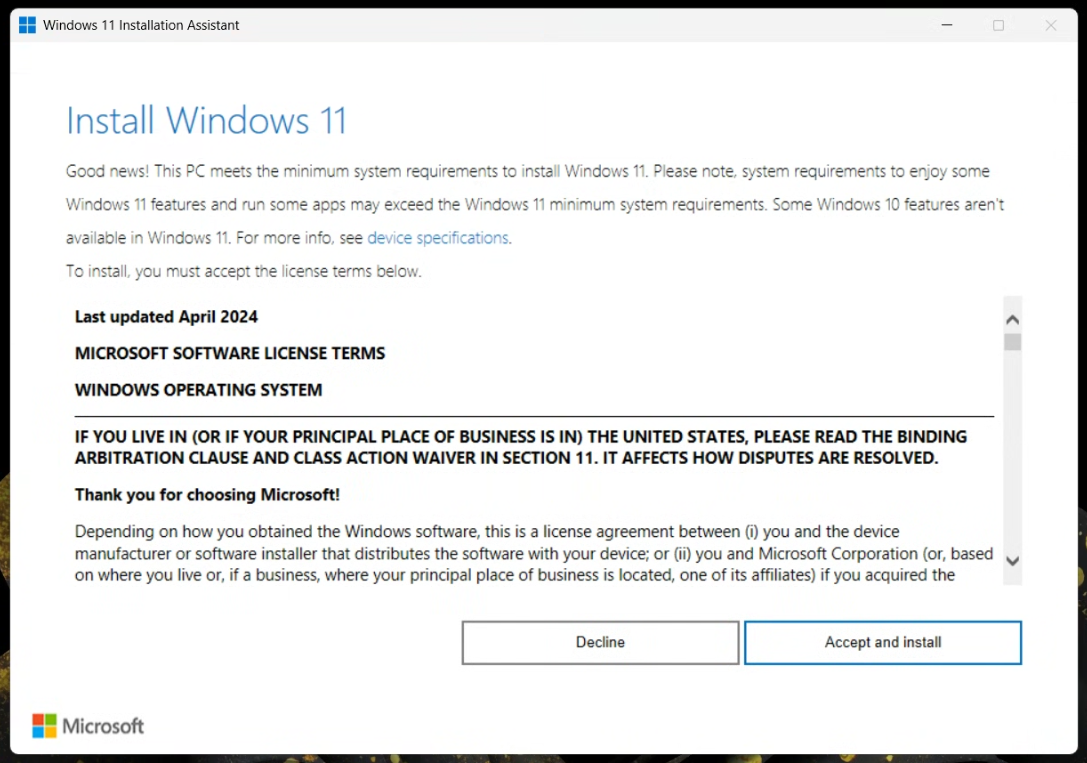Click the Windows logo in title bar
This screenshot has height=763, width=1087.
pyautogui.click(x=27, y=25)
